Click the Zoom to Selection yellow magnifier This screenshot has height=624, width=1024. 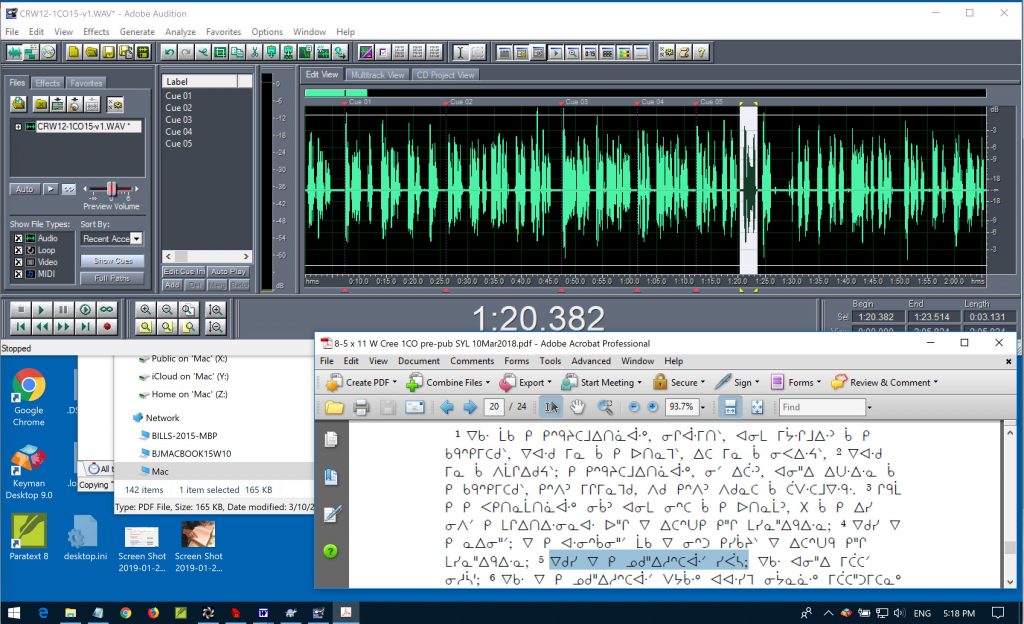tap(146, 326)
